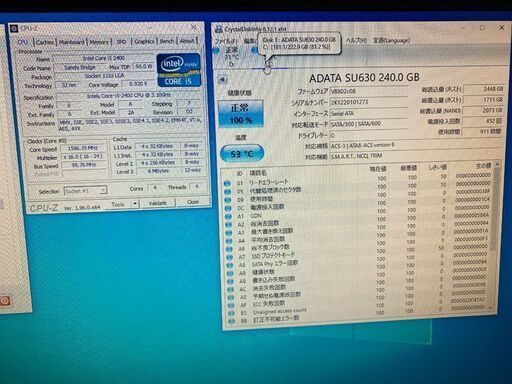Screen dimensions: 512x384
Task: Click the CrystalDiskInfo title bar icon
Action: point(219,29)
